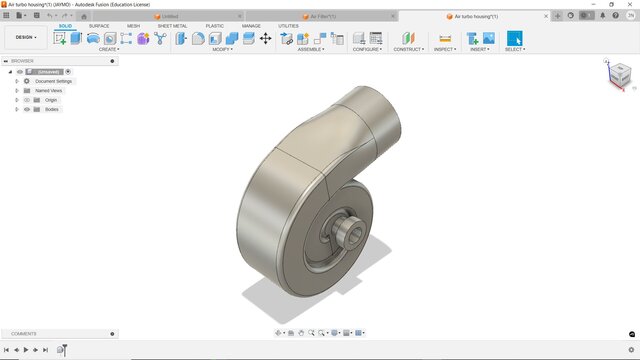Select the Press Pull tool
Image resolution: width=640 pixels, height=360 pixels.
tap(181, 38)
